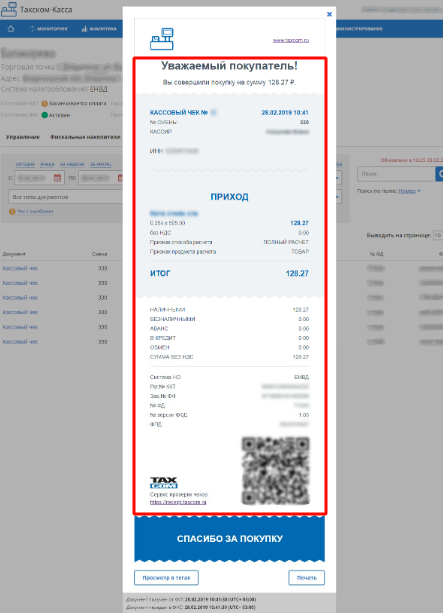Close the receipt popup with the X

(x=329, y=14)
